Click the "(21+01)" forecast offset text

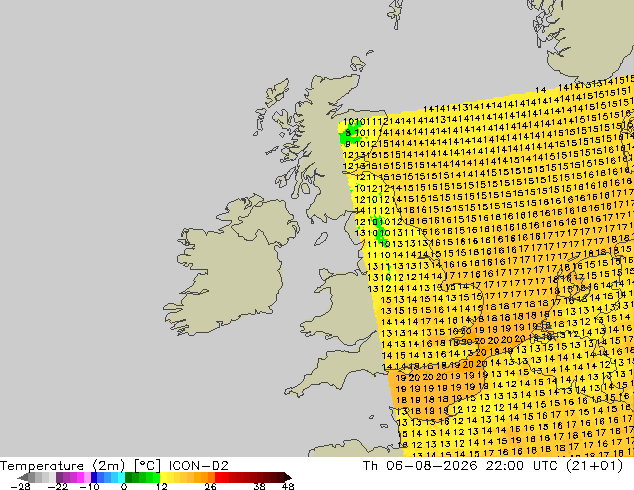[x=595, y=466]
